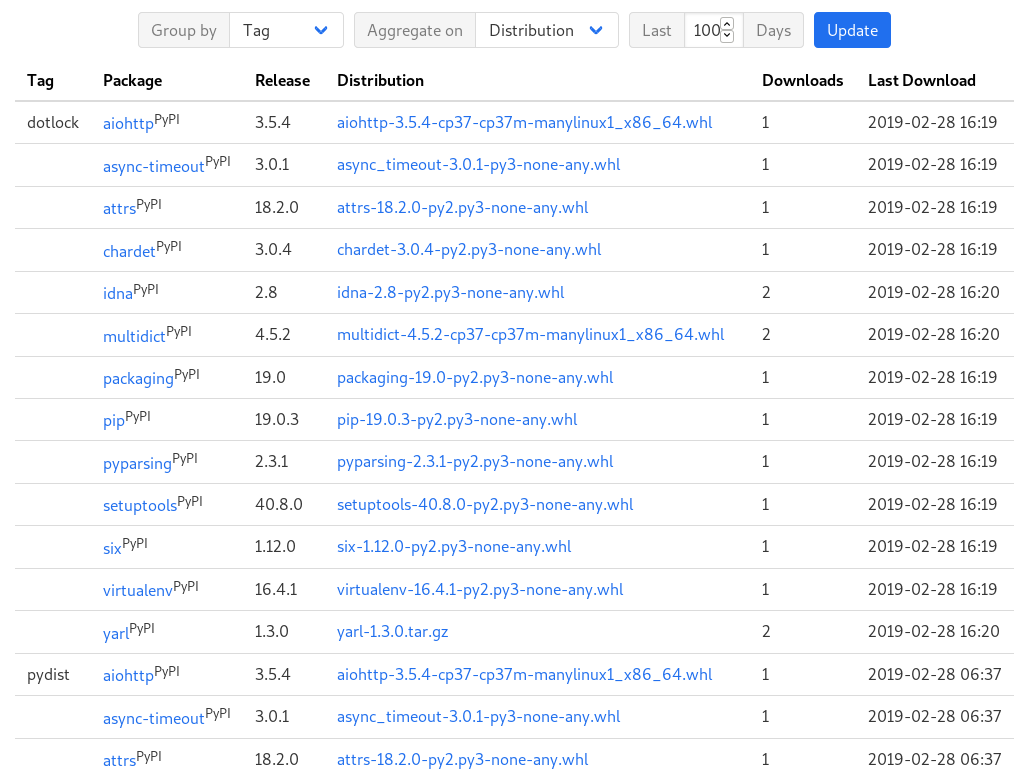
Task: Open the six package link
Action: tap(112, 548)
